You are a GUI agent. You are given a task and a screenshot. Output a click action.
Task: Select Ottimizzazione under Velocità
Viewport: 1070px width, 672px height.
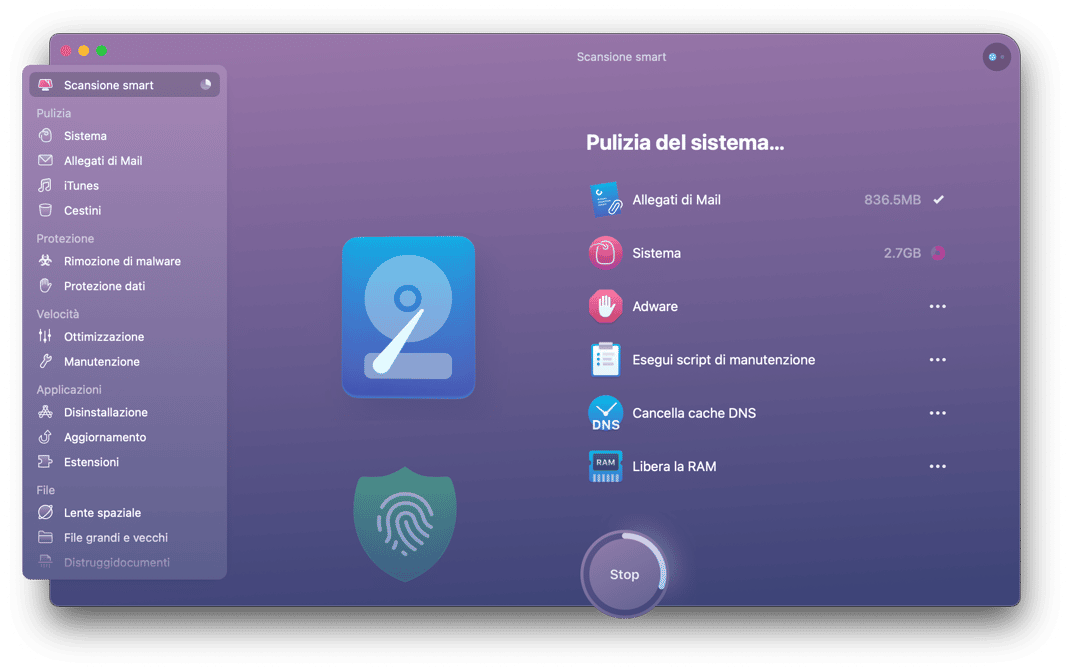point(124,336)
